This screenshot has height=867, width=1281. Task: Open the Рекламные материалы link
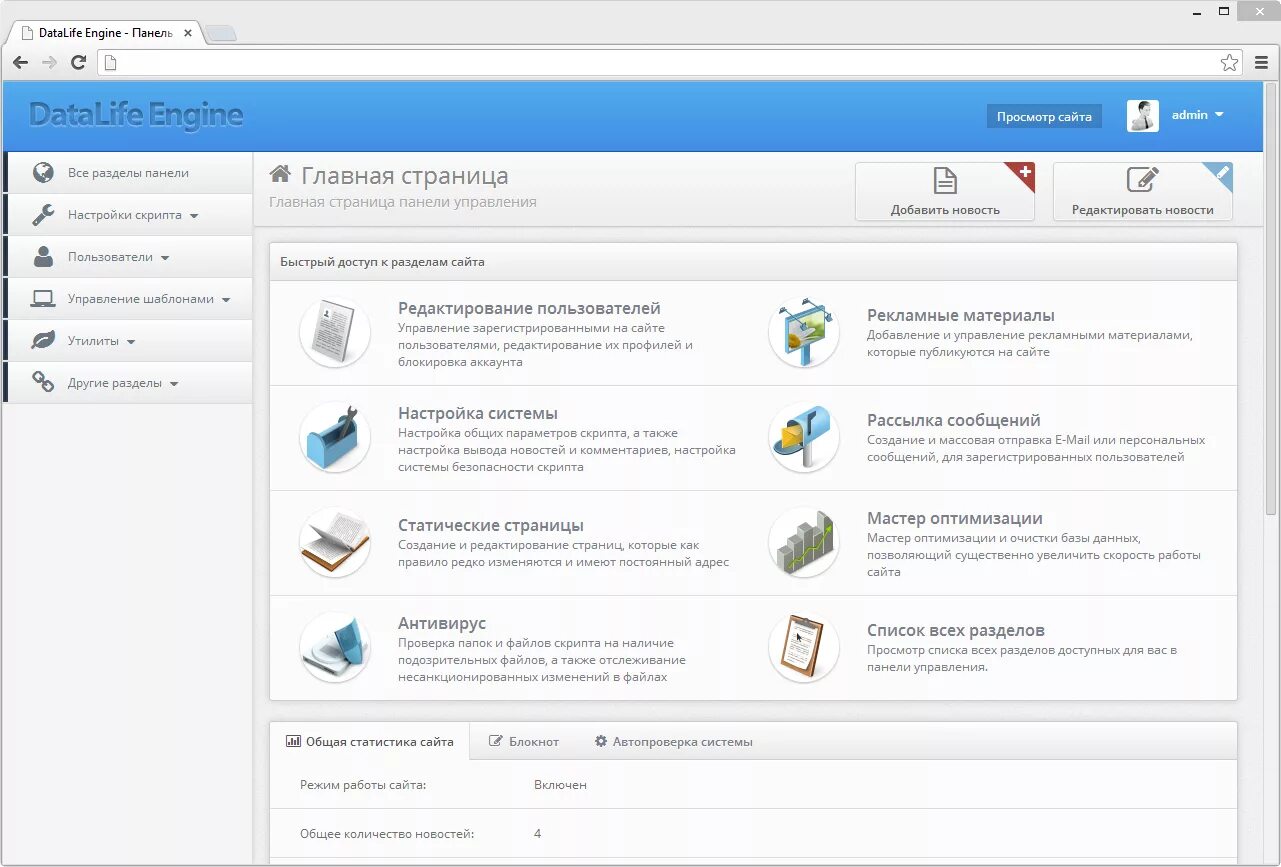(x=961, y=315)
